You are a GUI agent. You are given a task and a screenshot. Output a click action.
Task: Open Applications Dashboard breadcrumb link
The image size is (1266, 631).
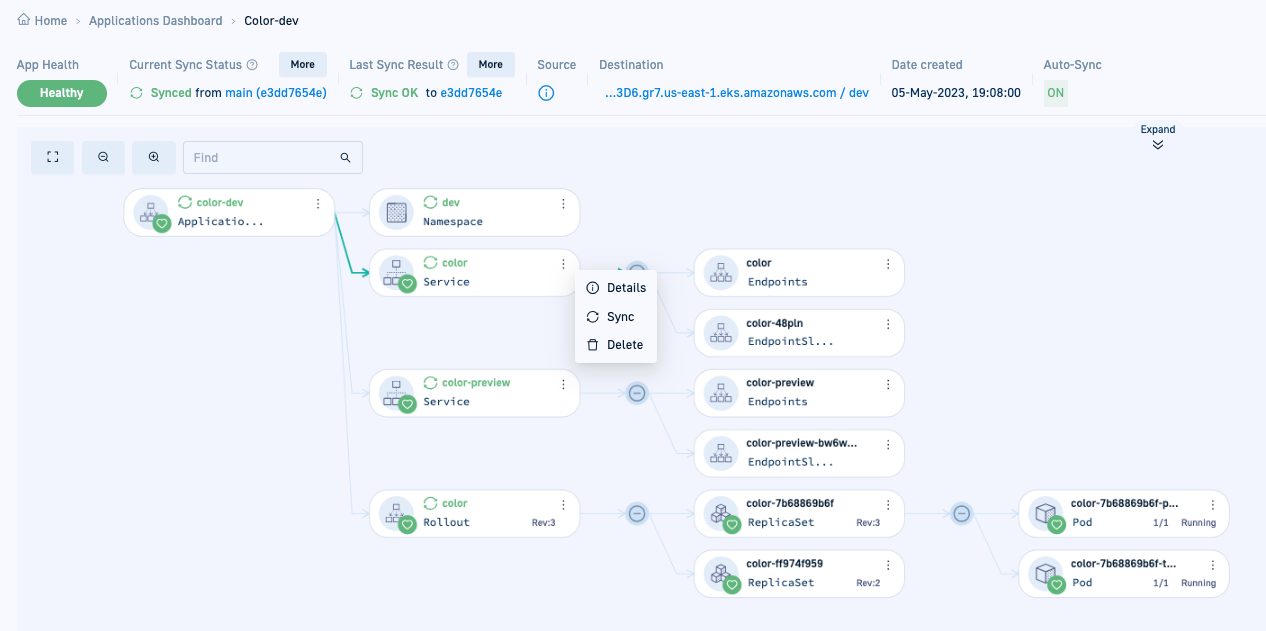156,21
